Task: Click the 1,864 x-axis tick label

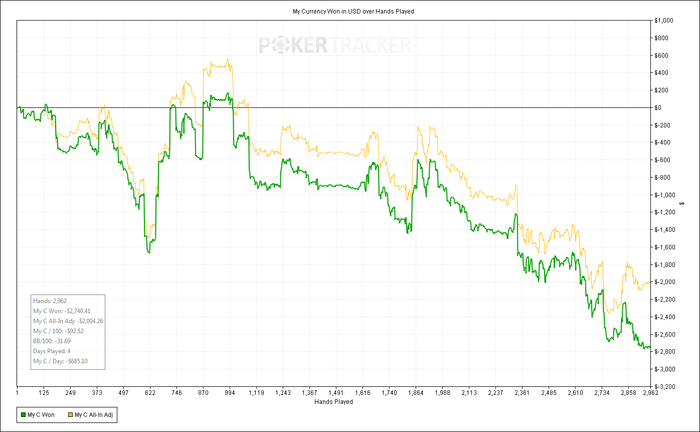Action: [416, 393]
